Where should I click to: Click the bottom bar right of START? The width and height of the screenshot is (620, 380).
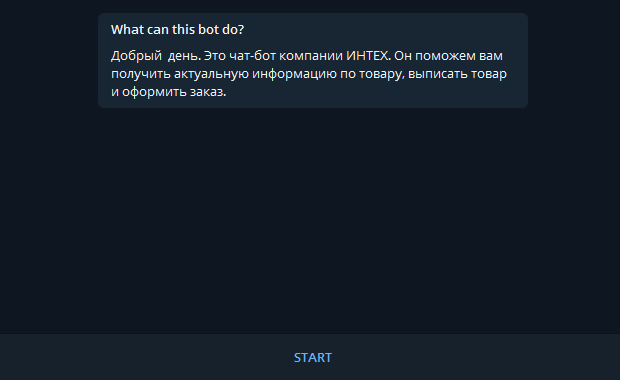point(476,357)
